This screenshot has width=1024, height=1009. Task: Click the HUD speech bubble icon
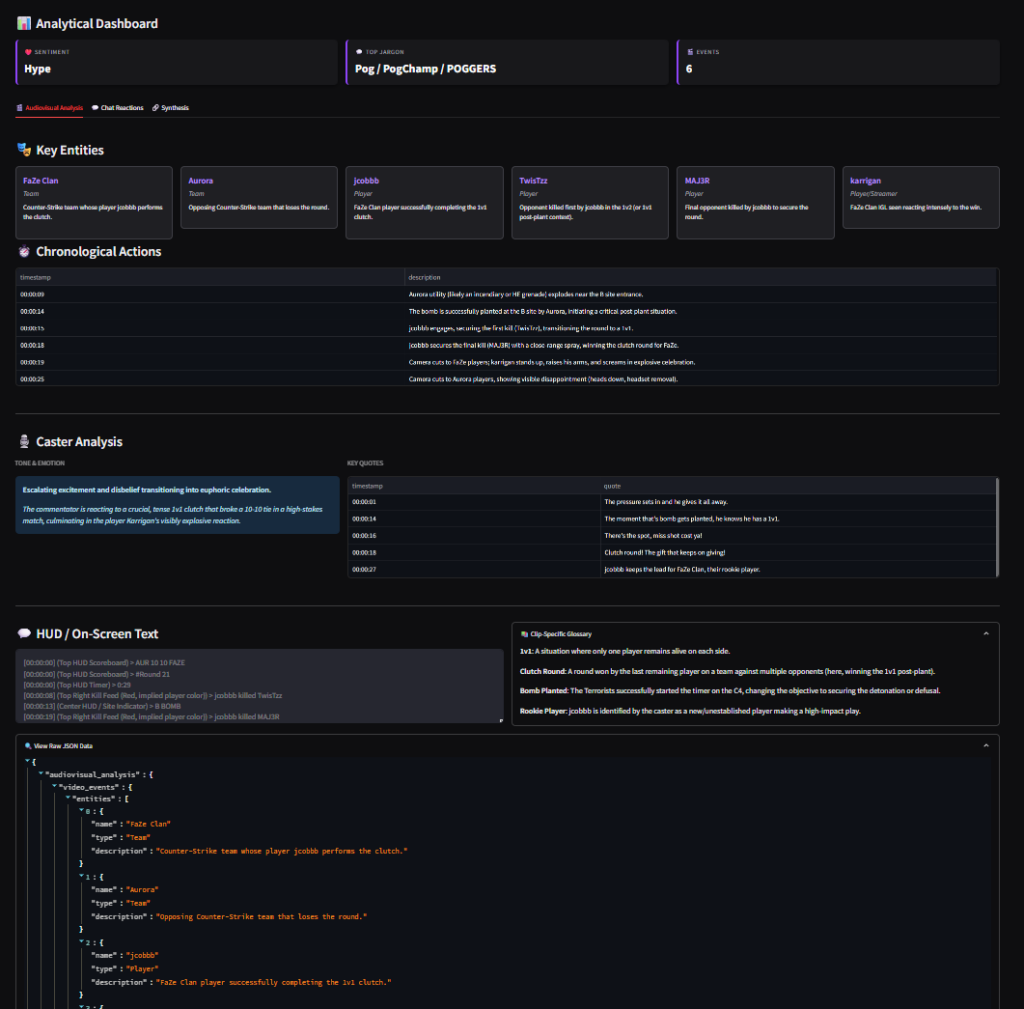[24, 634]
